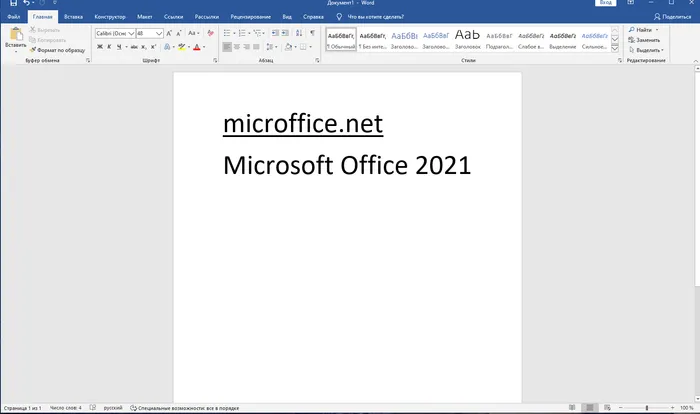Click the Undo arrow icon
The width and height of the screenshot is (700, 414).
(x=27, y=3)
